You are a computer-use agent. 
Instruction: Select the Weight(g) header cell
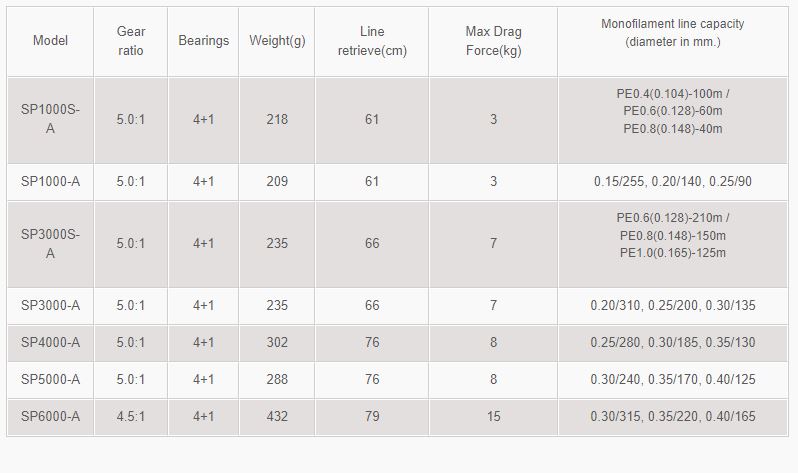[277, 41]
